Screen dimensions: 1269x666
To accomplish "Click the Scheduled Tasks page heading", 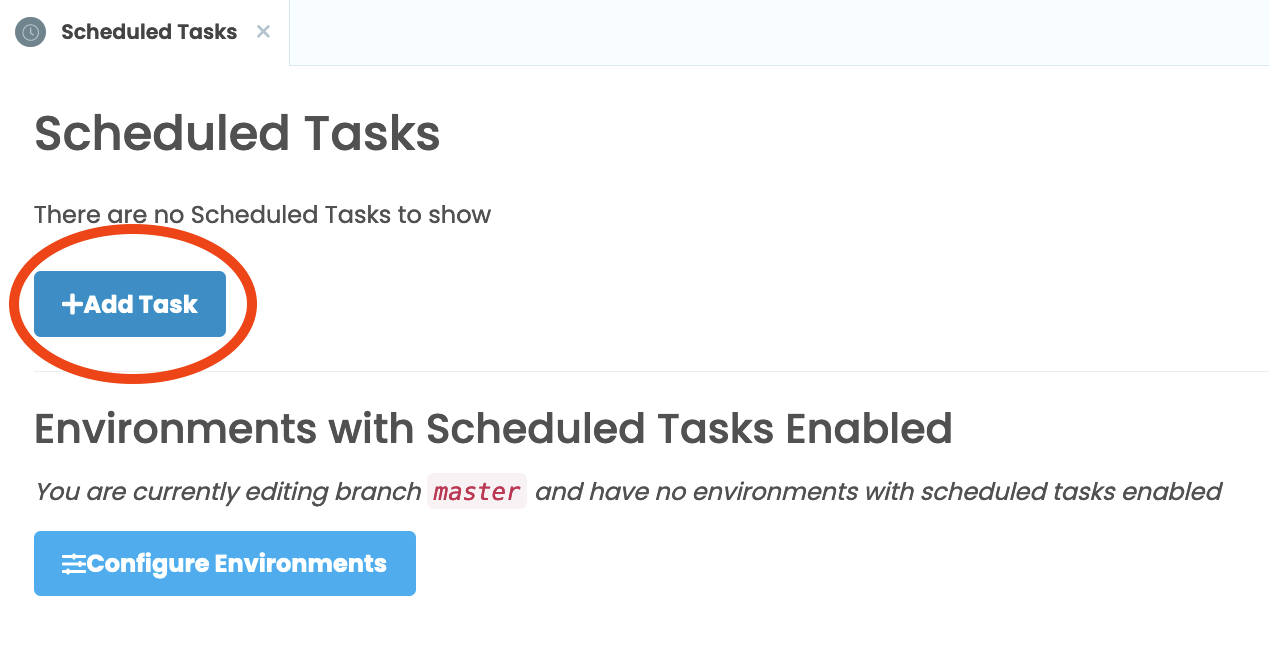I will (x=237, y=133).
